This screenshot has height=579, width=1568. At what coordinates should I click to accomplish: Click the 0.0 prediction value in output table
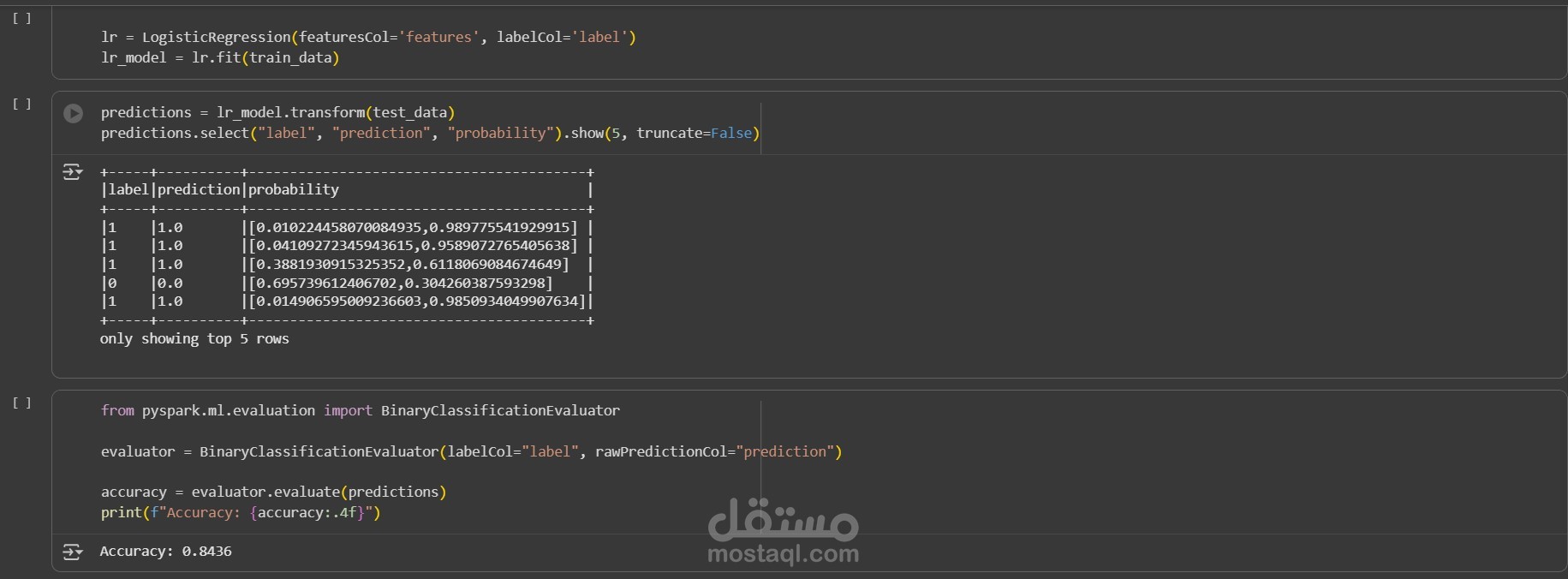[x=170, y=283]
